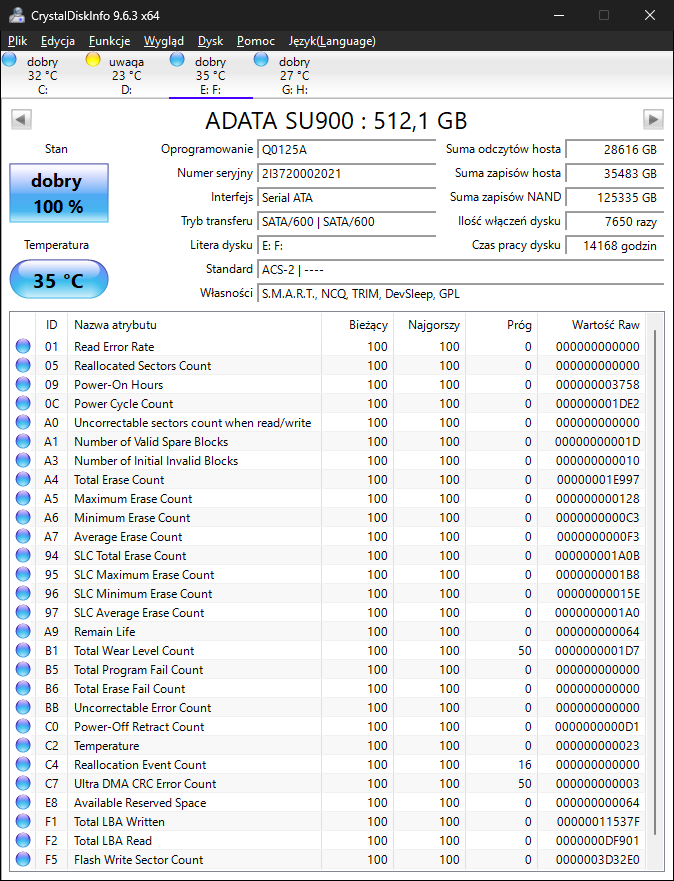Viewport: 674px width, 881px height.
Task: Click status orb for Reallocation Event Count
Action: click(23, 765)
